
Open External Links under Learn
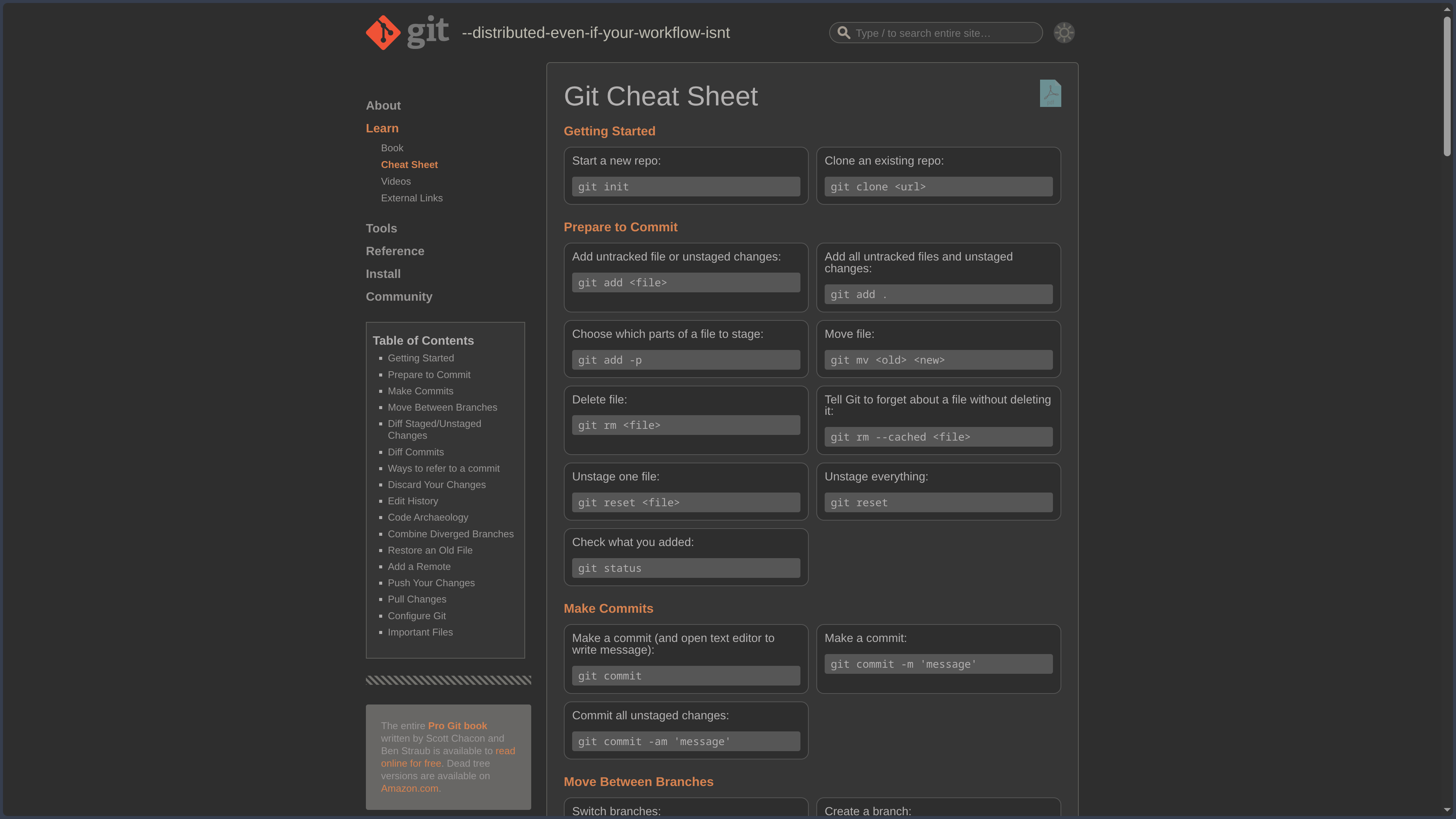tap(411, 198)
